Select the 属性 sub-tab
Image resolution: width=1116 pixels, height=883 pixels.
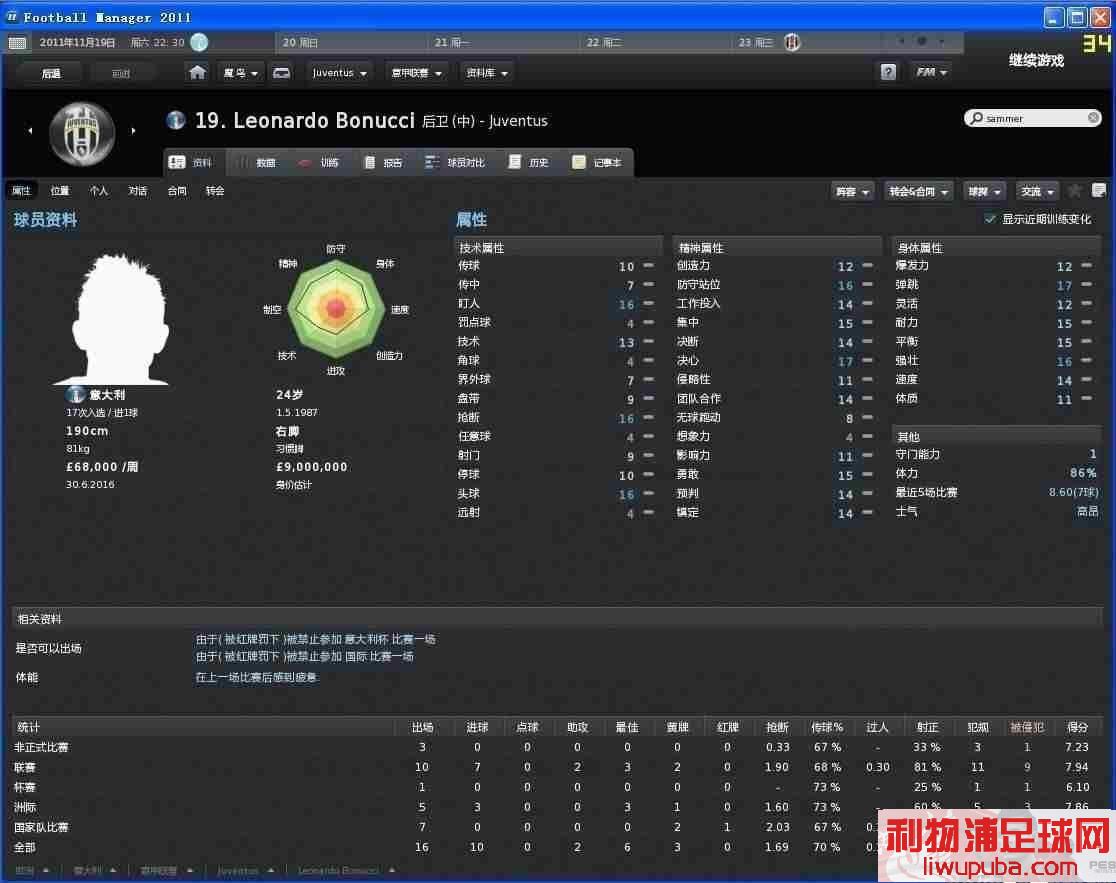coord(21,191)
